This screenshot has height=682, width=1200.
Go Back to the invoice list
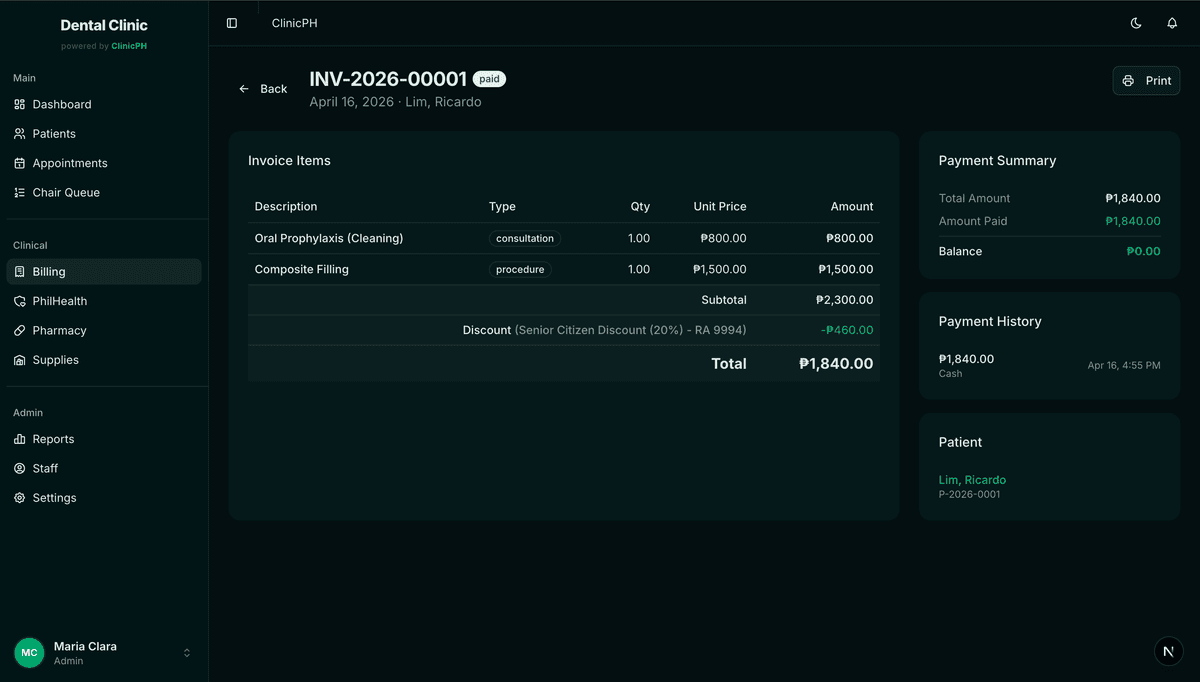pyautogui.click(x=263, y=89)
